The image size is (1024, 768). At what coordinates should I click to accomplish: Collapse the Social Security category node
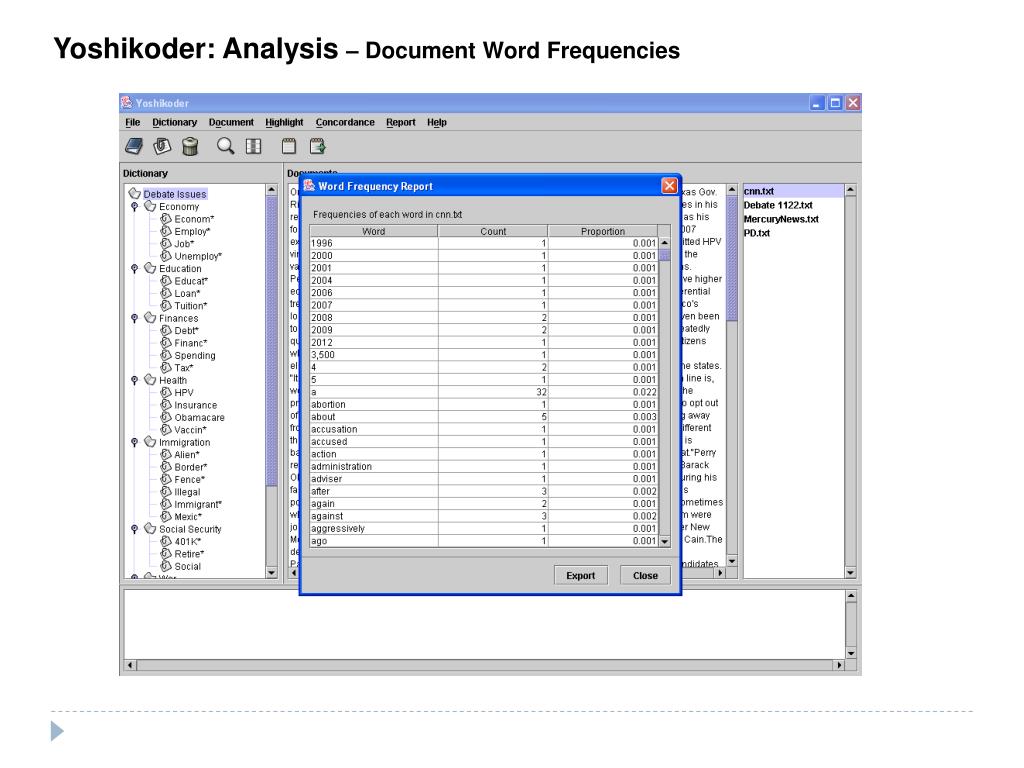click(x=135, y=529)
